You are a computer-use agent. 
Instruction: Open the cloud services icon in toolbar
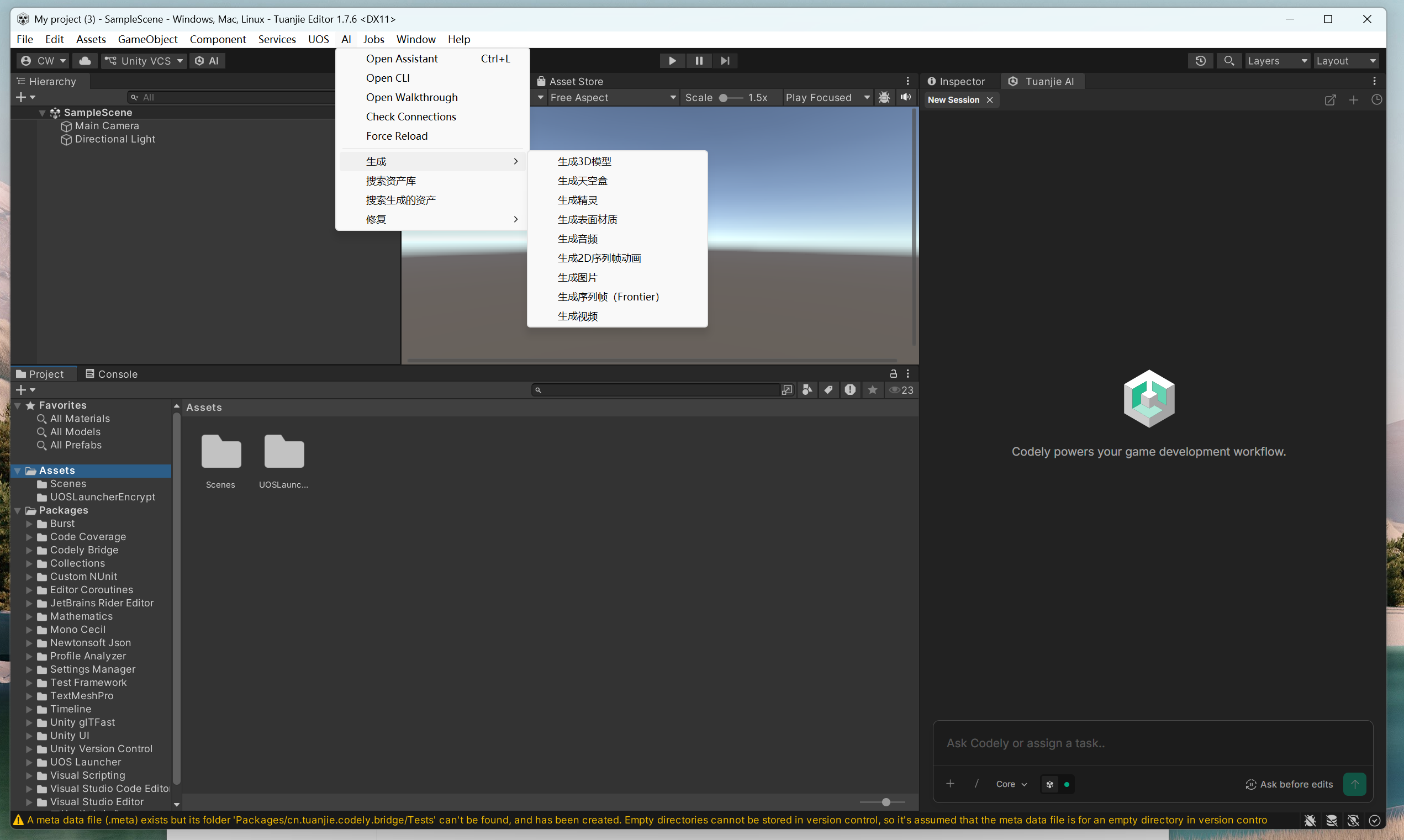point(85,61)
